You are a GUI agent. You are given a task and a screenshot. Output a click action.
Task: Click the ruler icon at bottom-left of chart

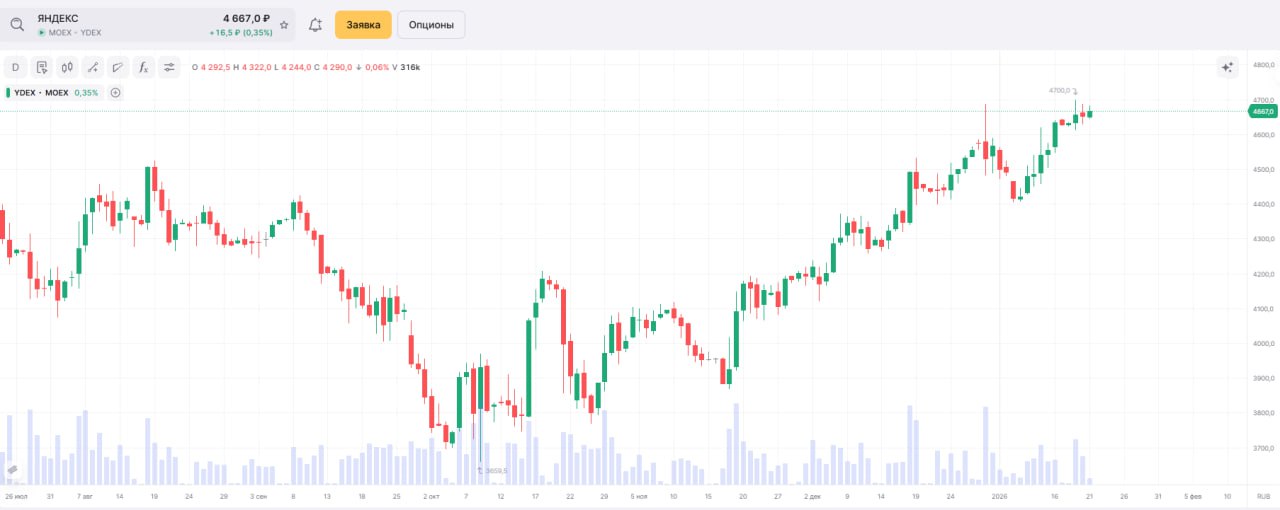12,468
